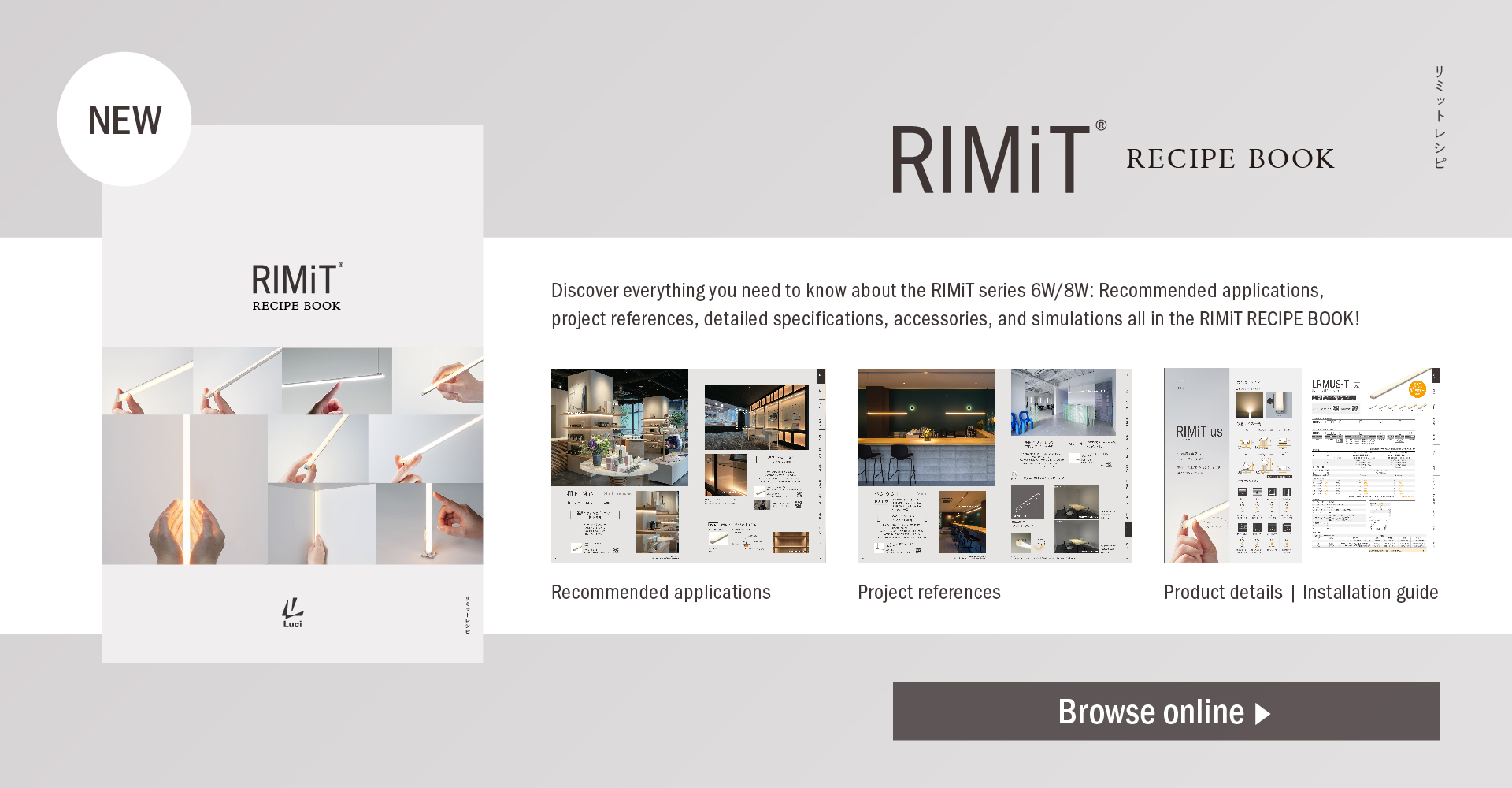Click the Recommended applications caption
The height and width of the screenshot is (788, 1512).
(661, 593)
